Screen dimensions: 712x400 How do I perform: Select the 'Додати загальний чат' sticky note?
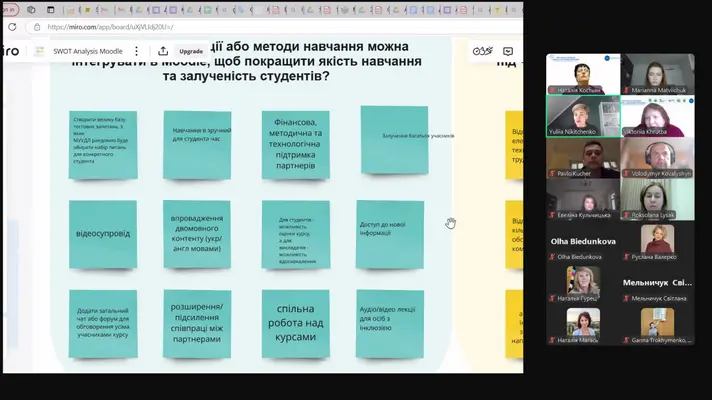click(103, 324)
